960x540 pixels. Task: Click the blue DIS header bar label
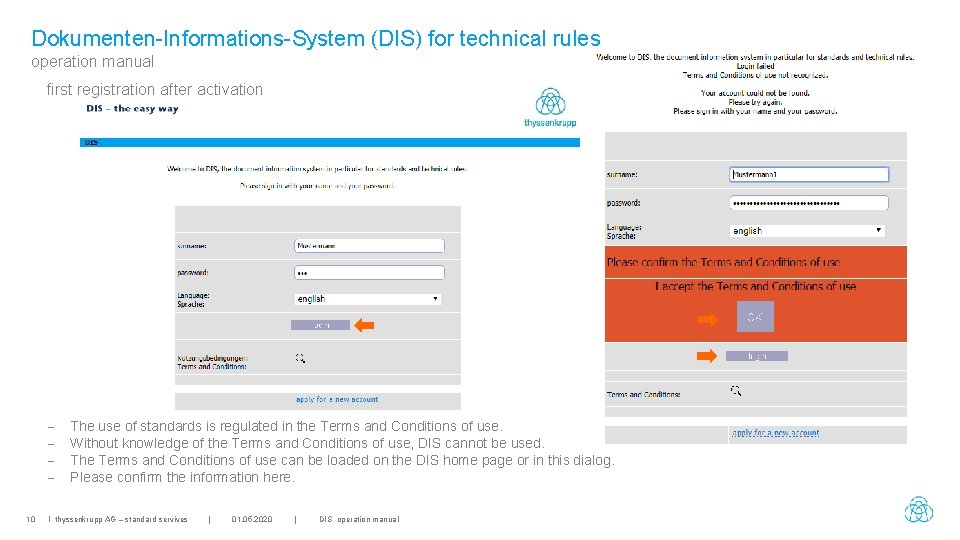91,142
